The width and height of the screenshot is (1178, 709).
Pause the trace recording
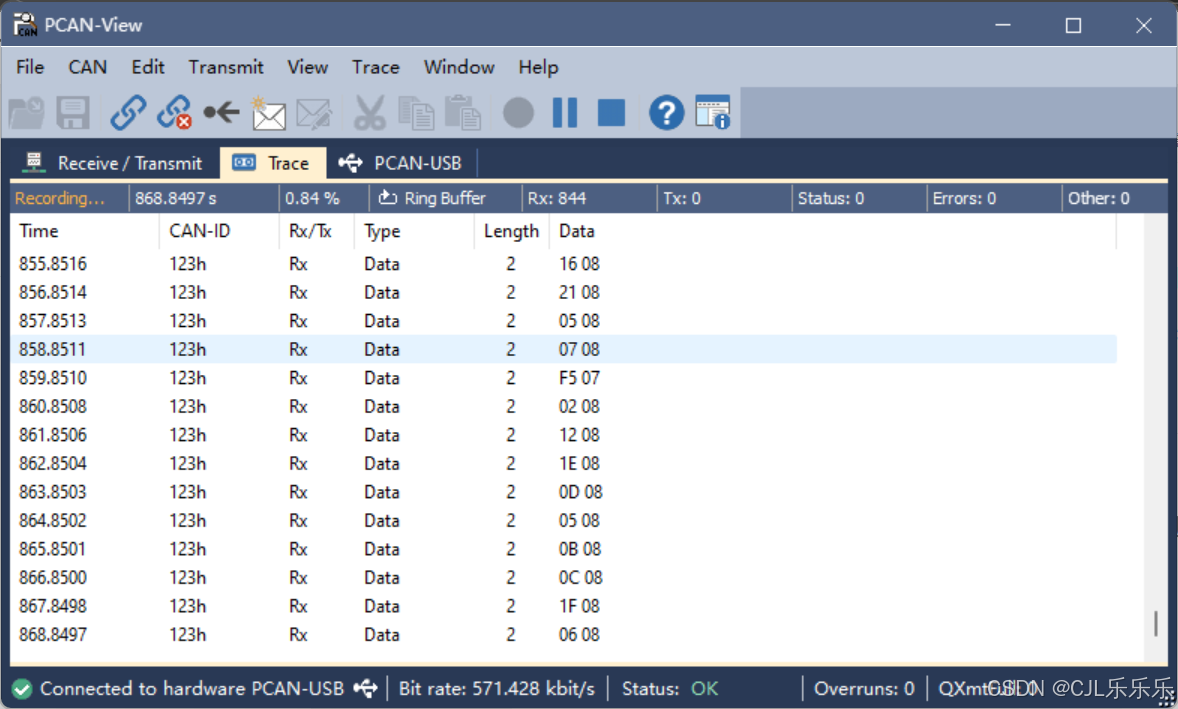pos(565,113)
